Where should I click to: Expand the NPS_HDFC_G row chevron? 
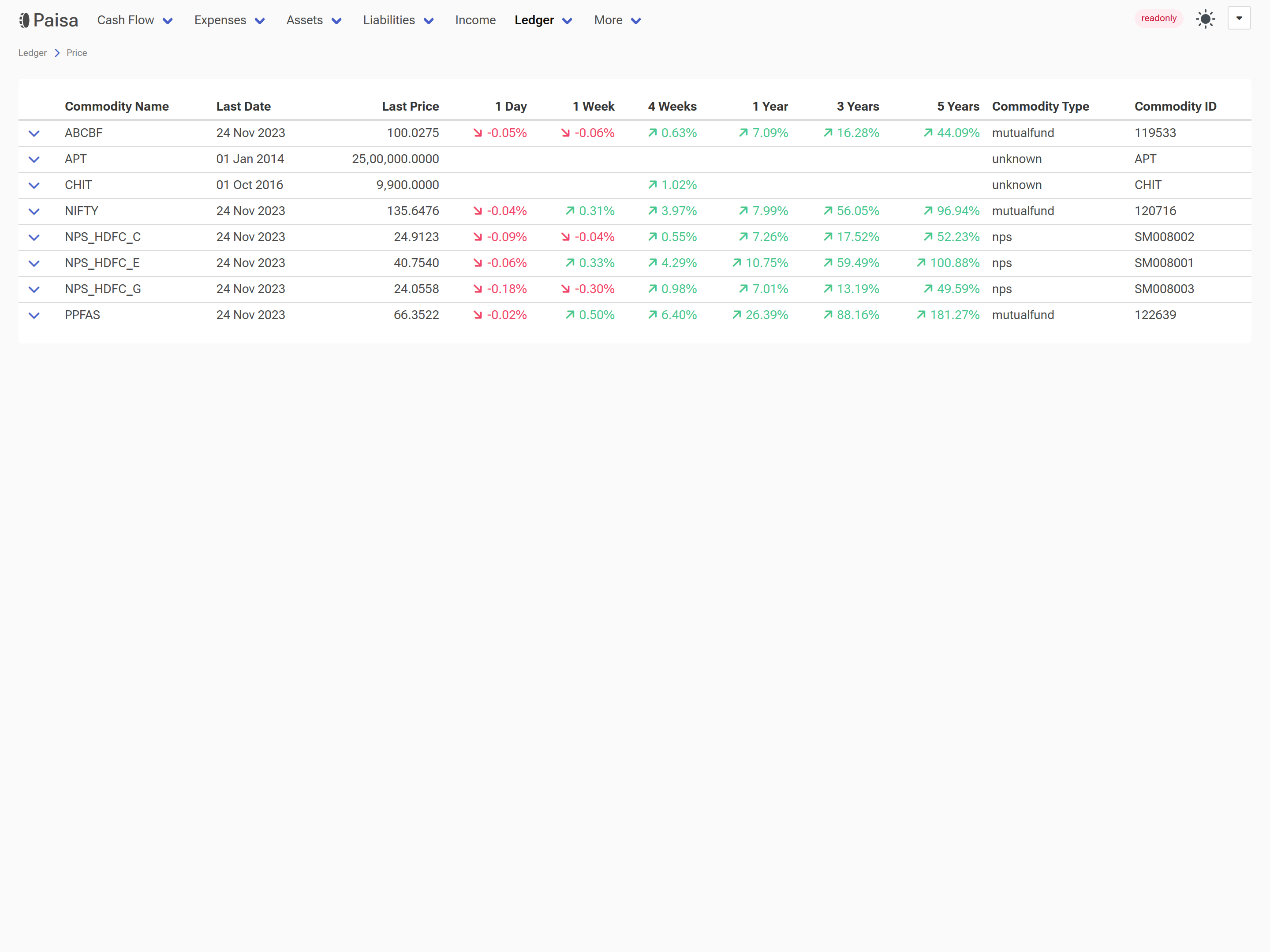click(x=34, y=289)
